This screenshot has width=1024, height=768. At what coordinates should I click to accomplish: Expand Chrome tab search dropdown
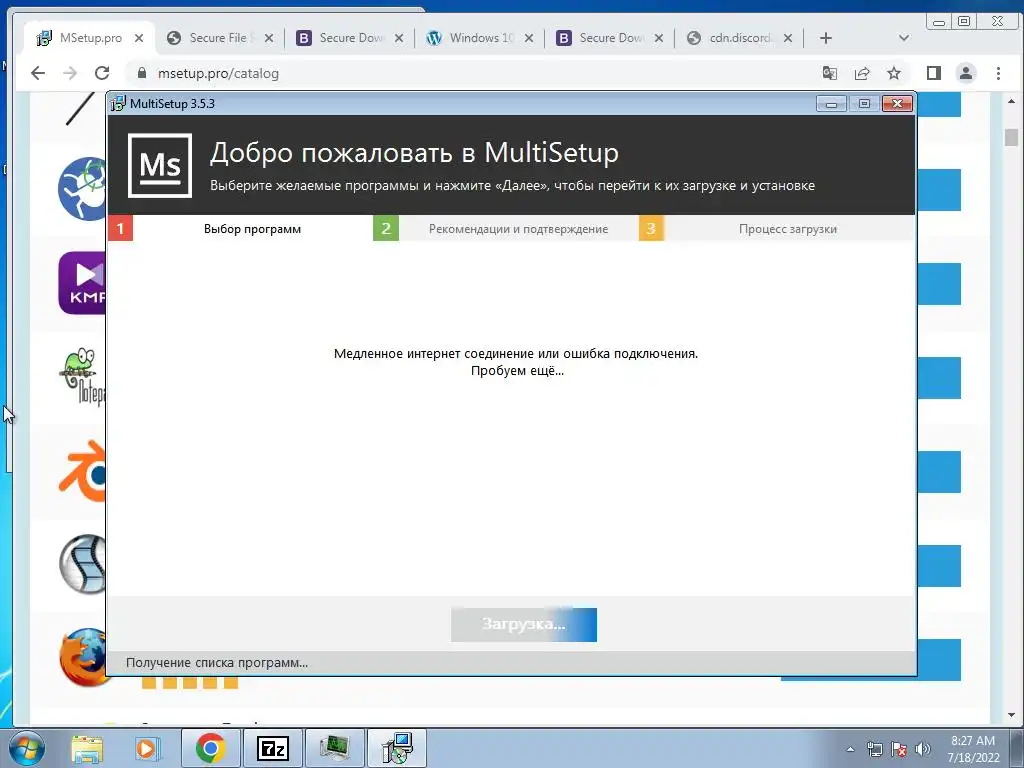904,38
